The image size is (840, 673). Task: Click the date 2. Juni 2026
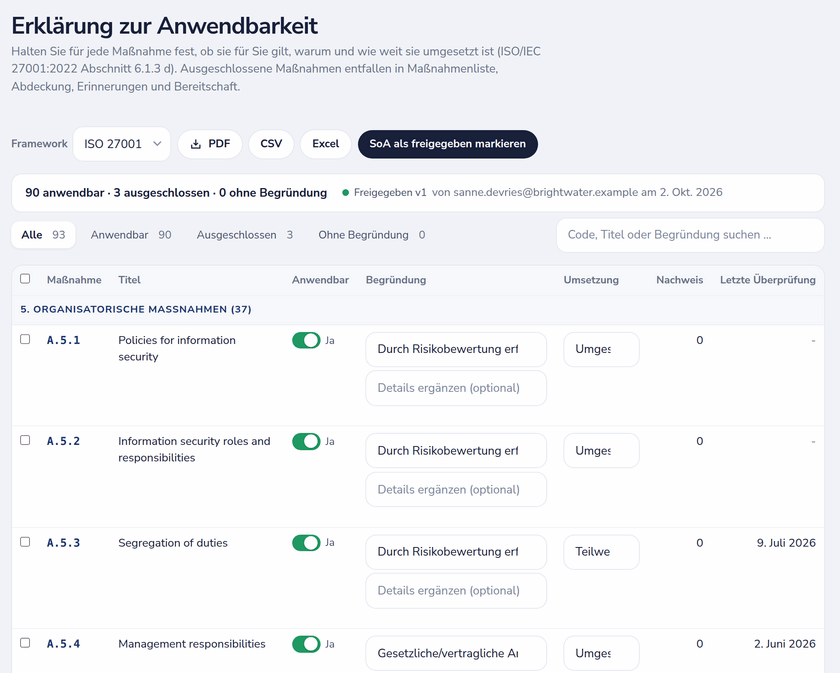785,644
